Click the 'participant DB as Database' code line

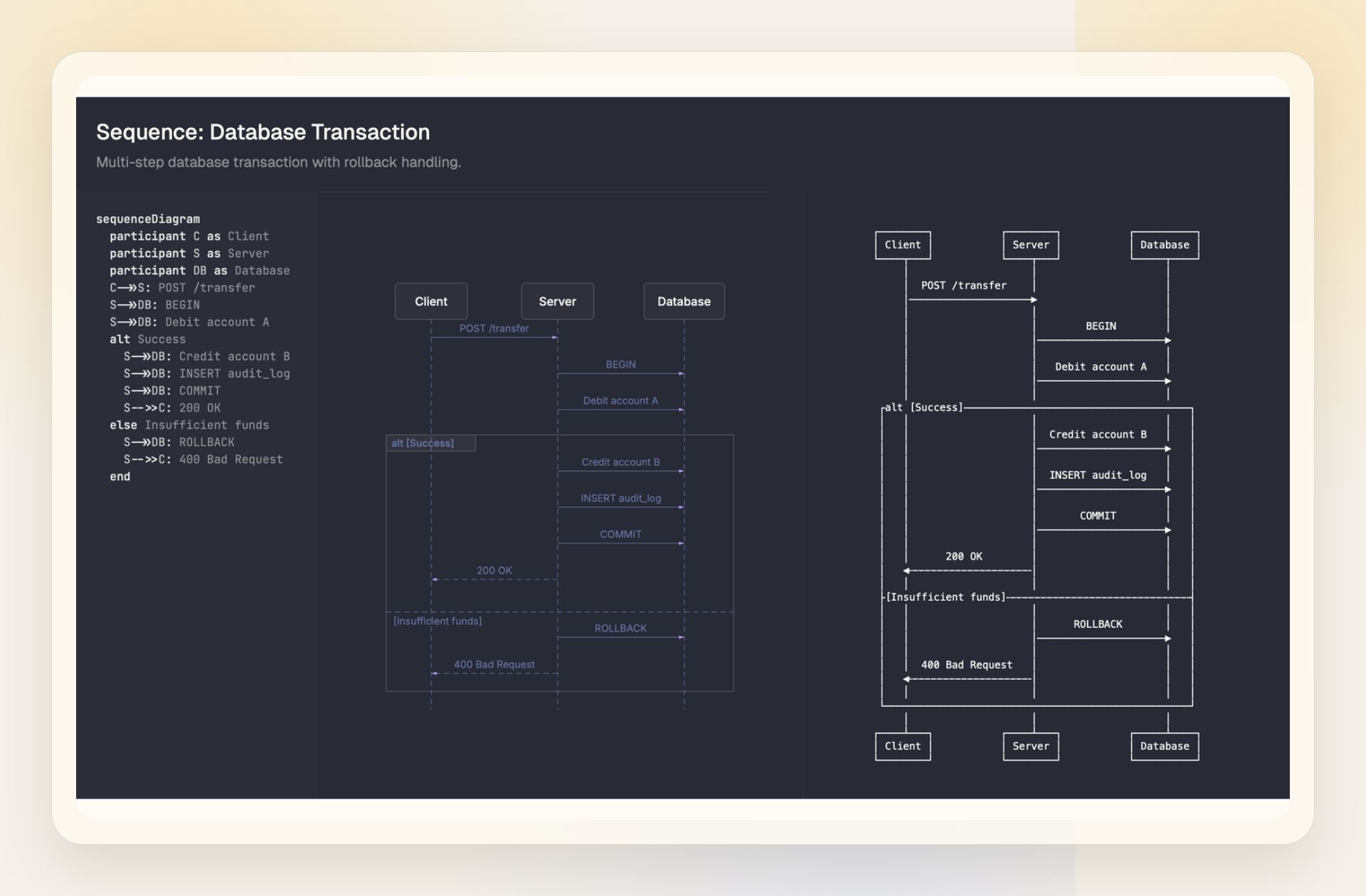[x=200, y=270]
